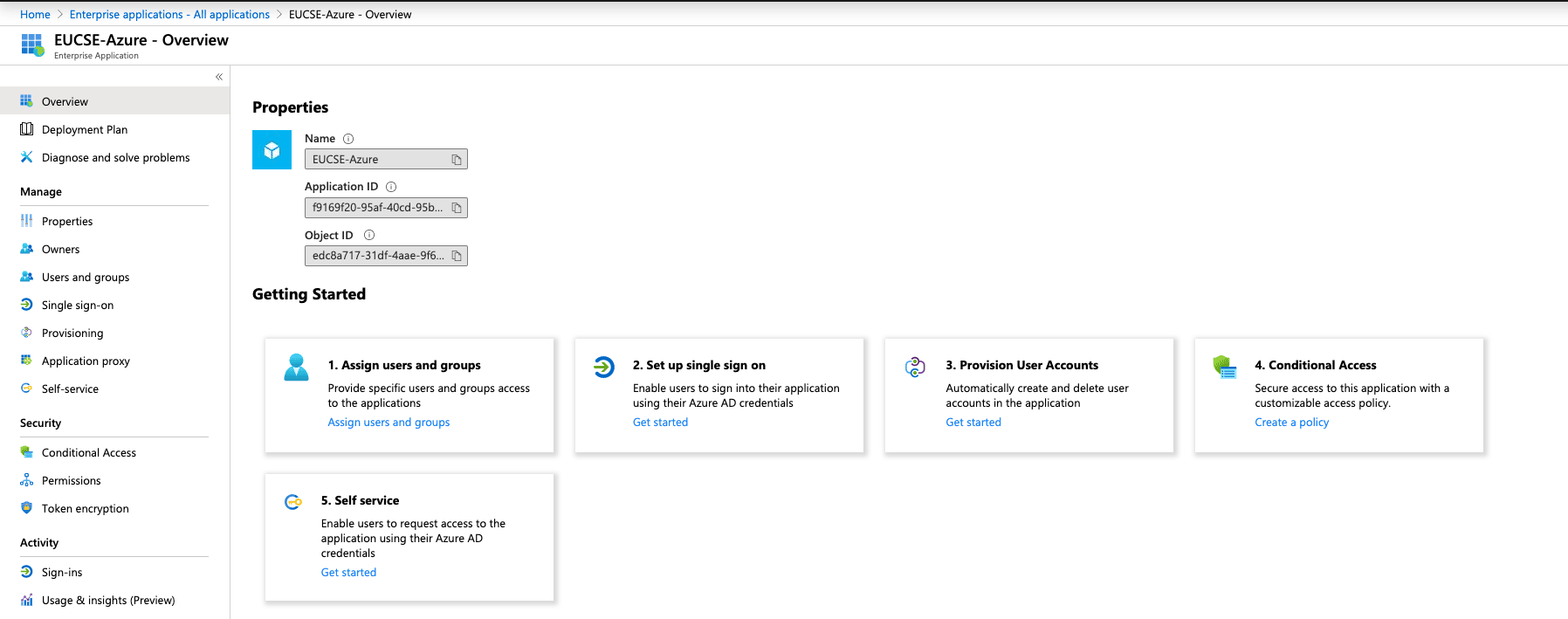1568x619 pixels.
Task: Click the Usage & insights chart icon
Action: [26, 600]
